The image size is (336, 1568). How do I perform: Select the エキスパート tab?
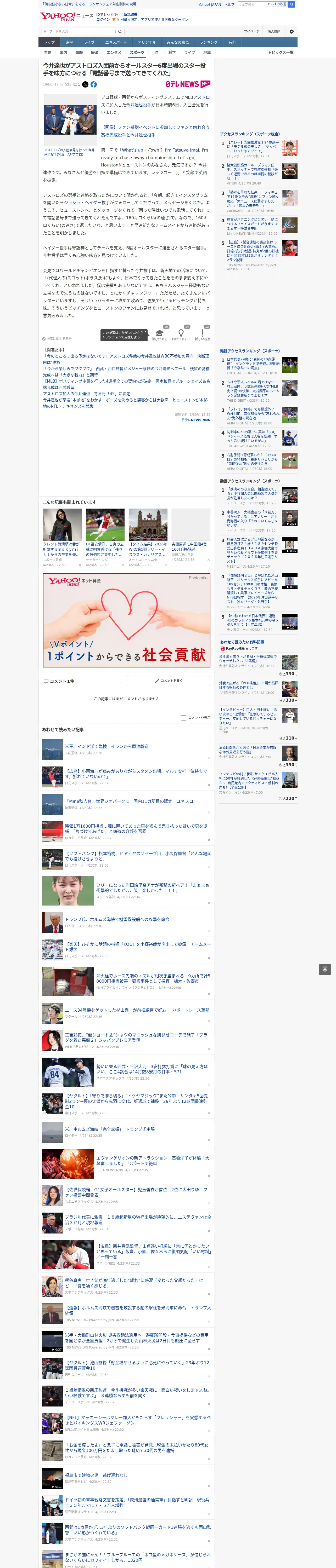click(x=116, y=43)
